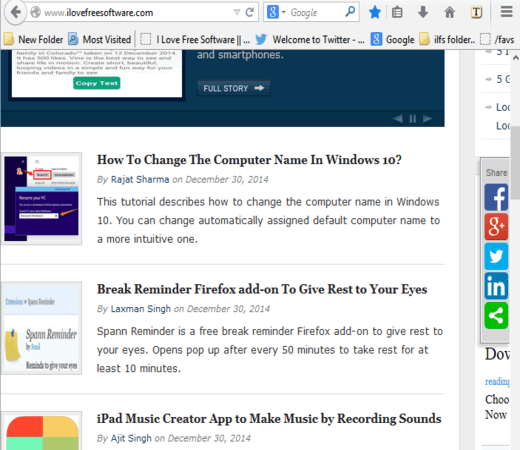This screenshot has height=450, width=520.
Task: Open I Love Free Software bookmark
Action: coord(195,40)
